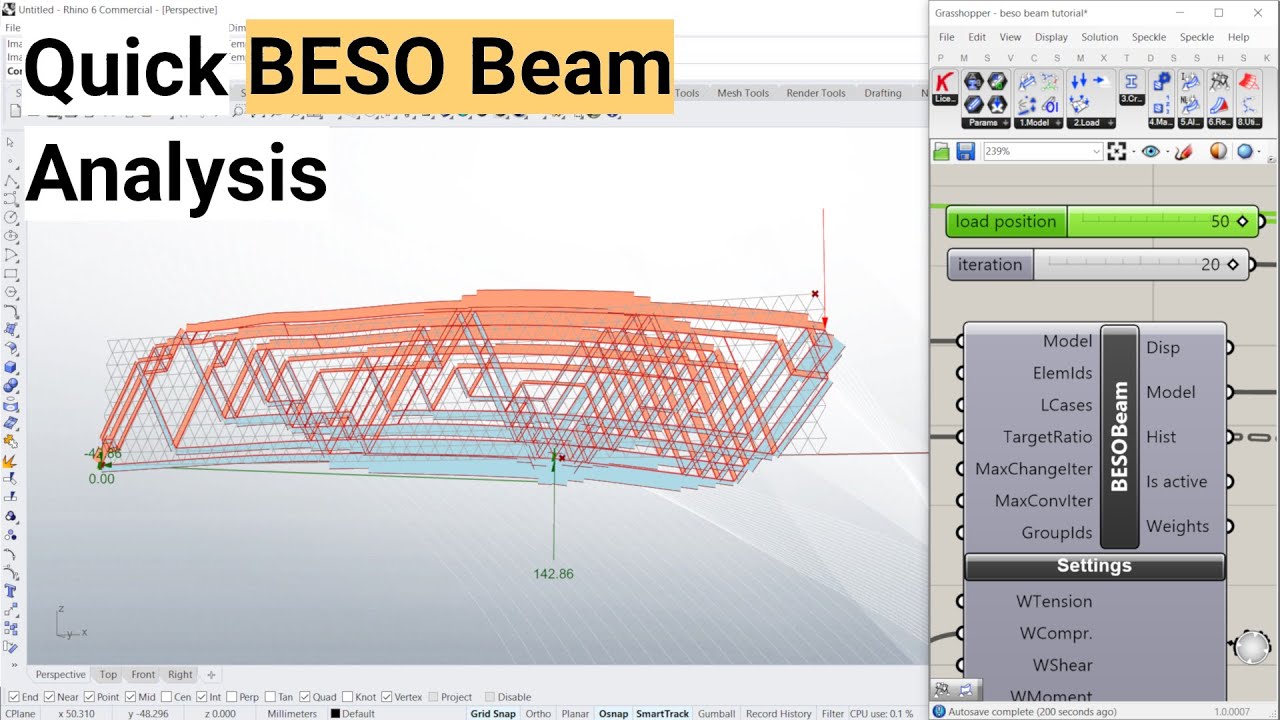The width and height of the screenshot is (1280, 720).
Task: Click the red mesh icon in 8.Uti panel
Action: coord(1248,81)
